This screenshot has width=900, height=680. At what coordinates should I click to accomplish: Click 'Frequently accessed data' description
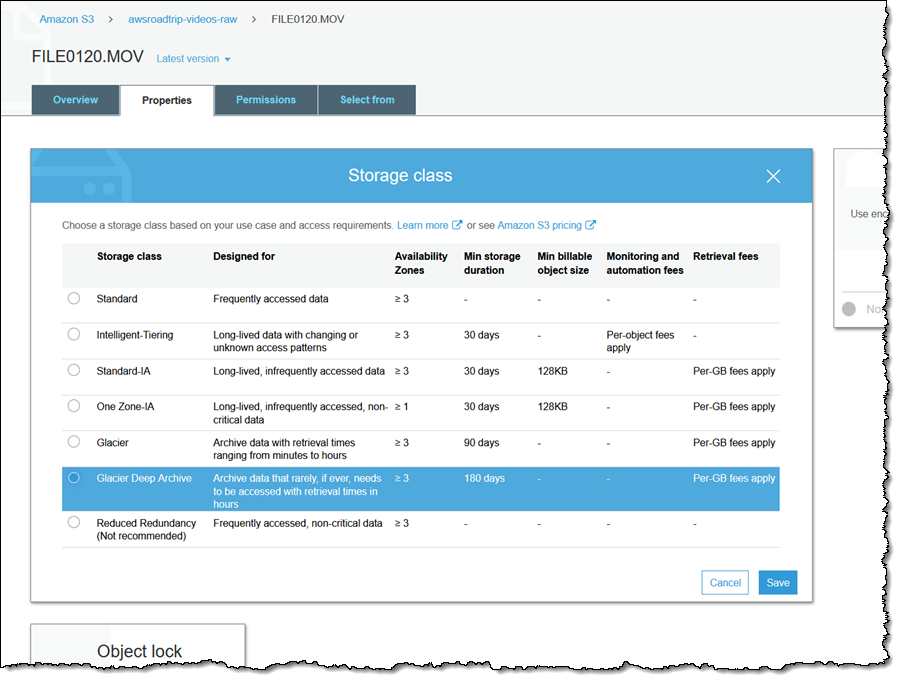tap(270, 298)
